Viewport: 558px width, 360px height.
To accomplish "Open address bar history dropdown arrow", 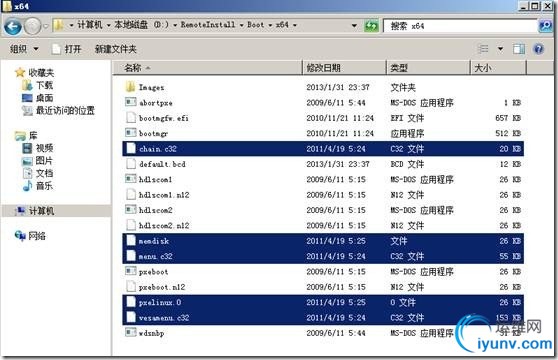I will click(354, 26).
